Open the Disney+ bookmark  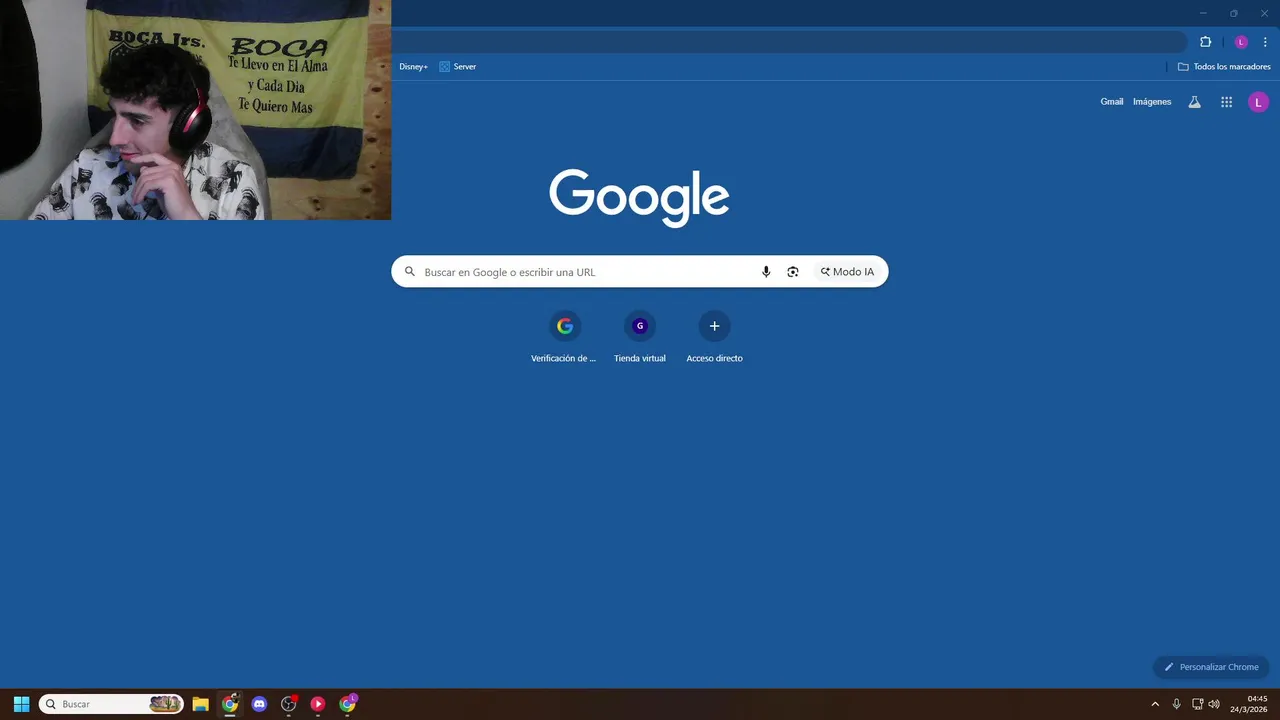[413, 67]
